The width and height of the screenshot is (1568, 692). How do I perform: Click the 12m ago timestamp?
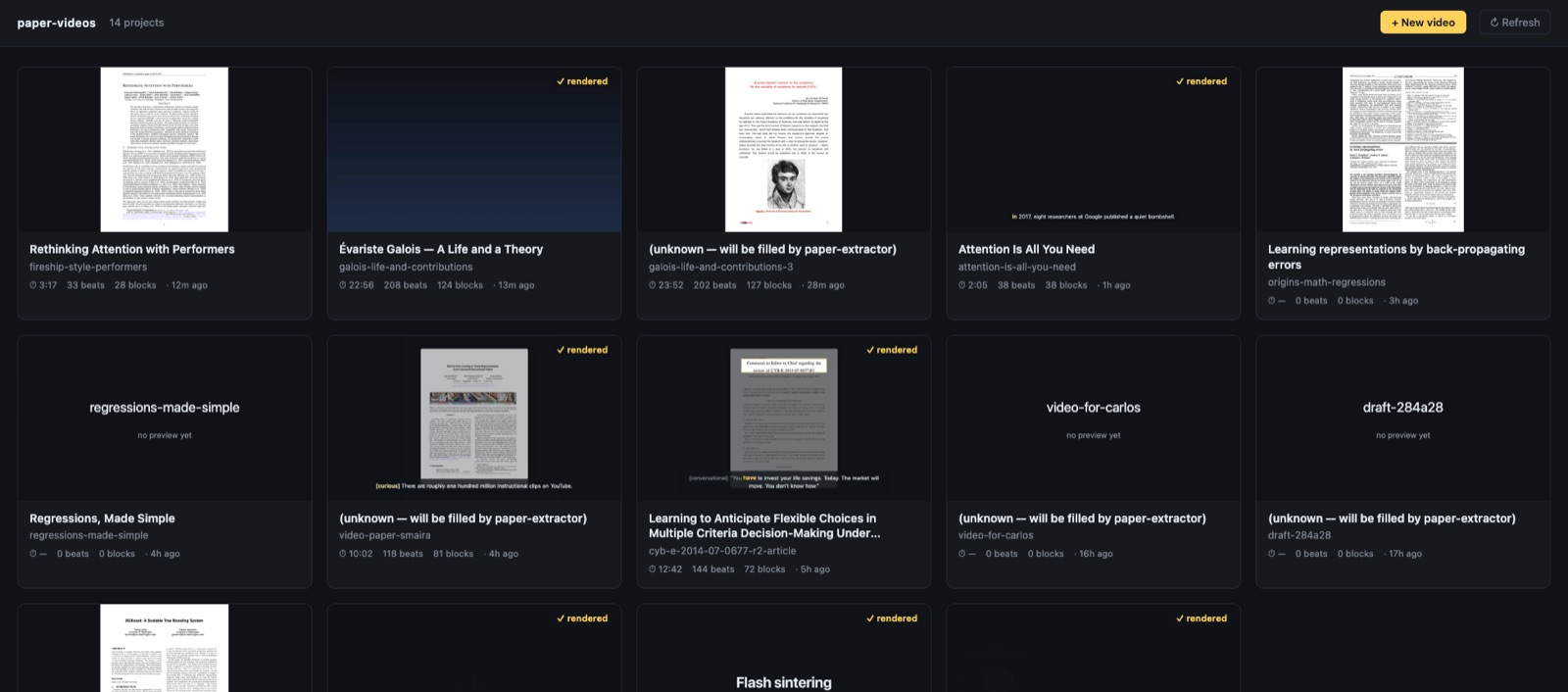tap(189, 285)
